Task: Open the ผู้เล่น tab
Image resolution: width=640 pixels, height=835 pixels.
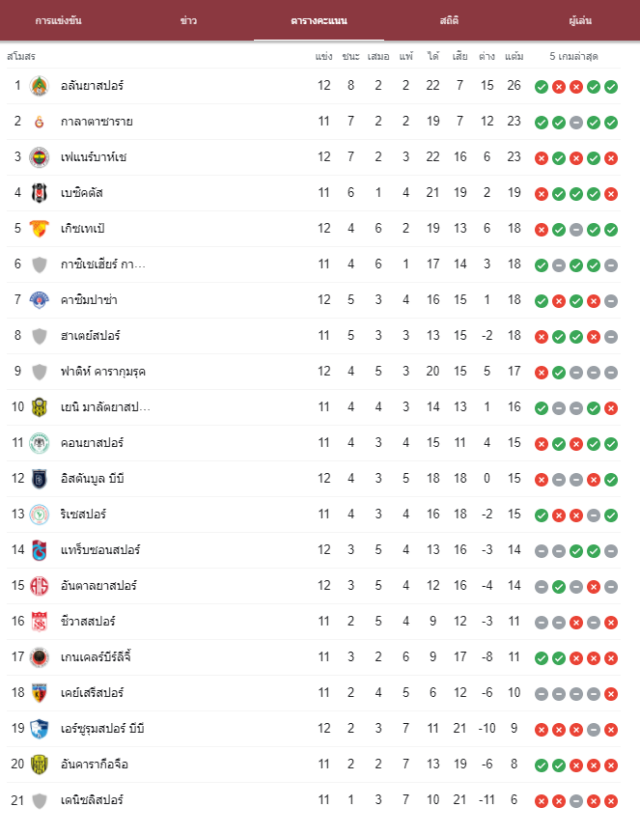Action: [580, 21]
